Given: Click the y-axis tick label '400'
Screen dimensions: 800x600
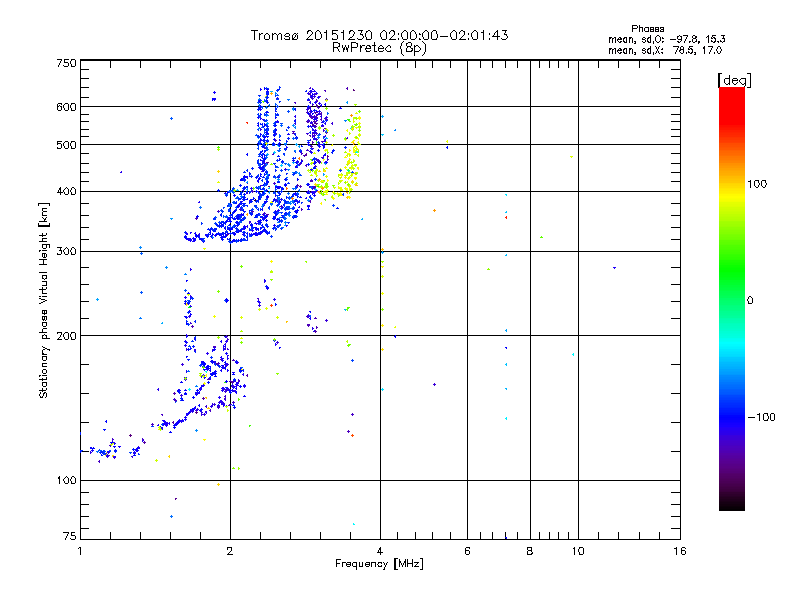Looking at the screenshot, I should click(x=66, y=191).
